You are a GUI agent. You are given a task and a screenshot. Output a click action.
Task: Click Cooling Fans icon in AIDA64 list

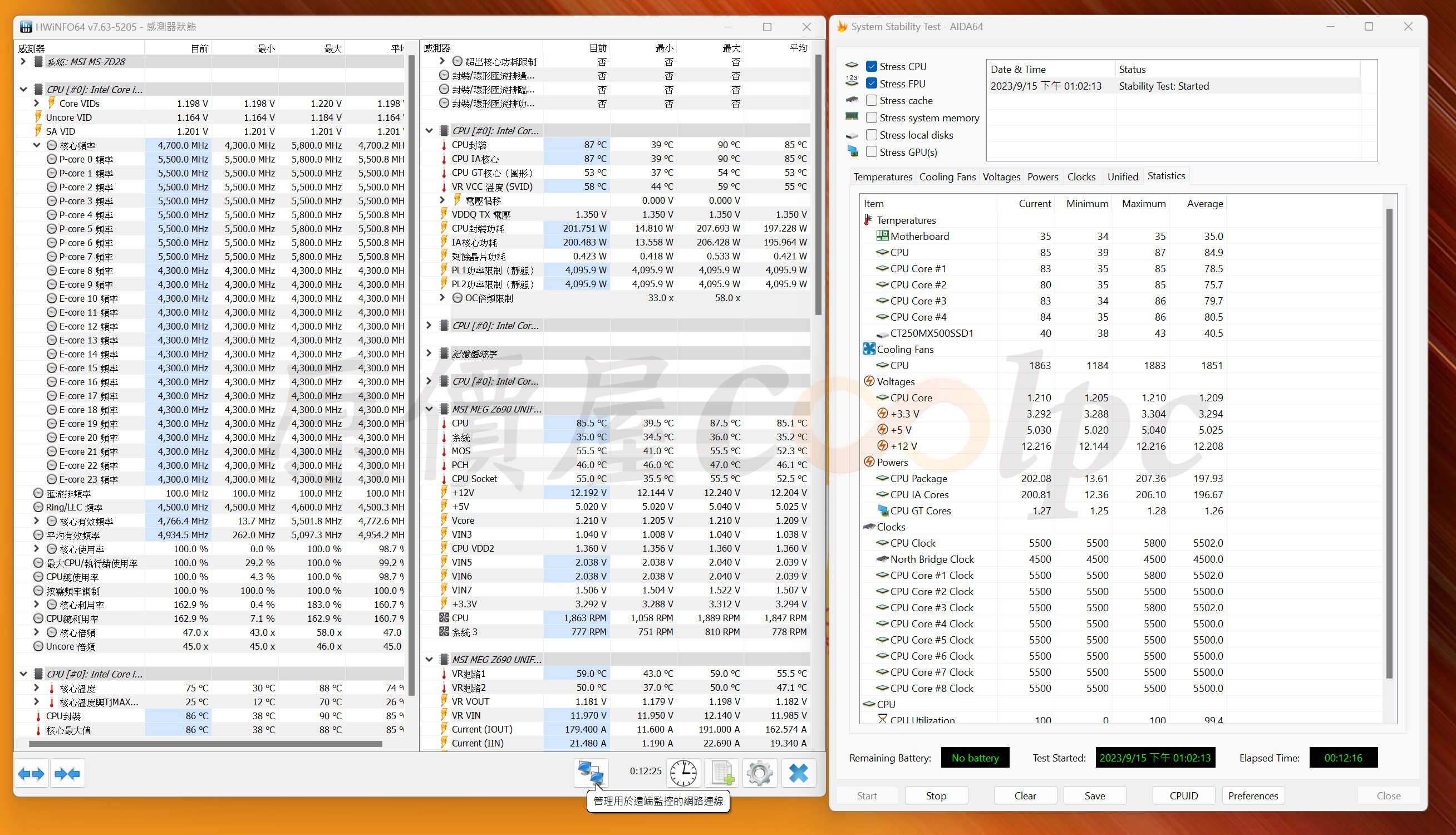pyautogui.click(x=869, y=348)
